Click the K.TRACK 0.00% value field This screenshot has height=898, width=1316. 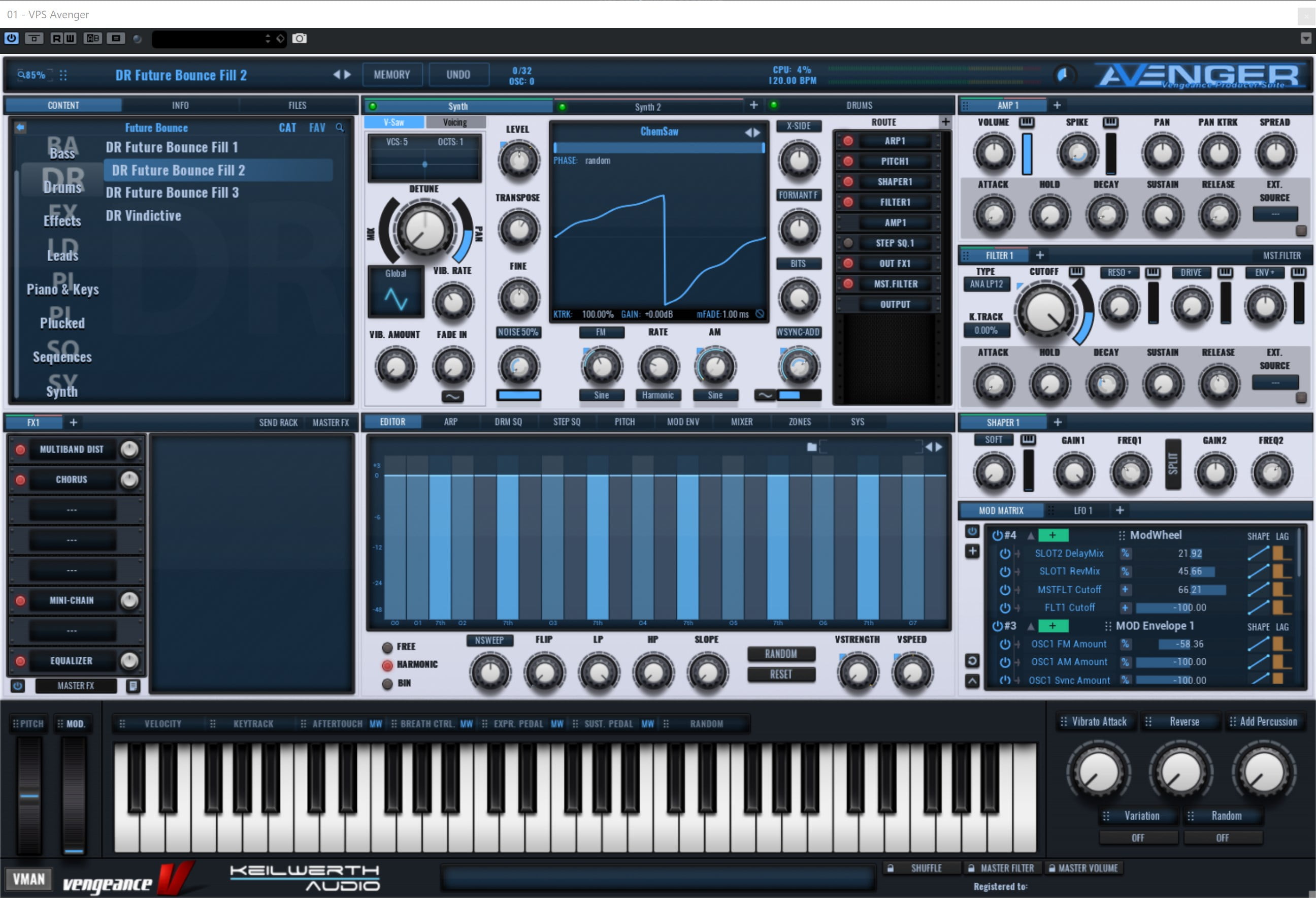(x=986, y=330)
